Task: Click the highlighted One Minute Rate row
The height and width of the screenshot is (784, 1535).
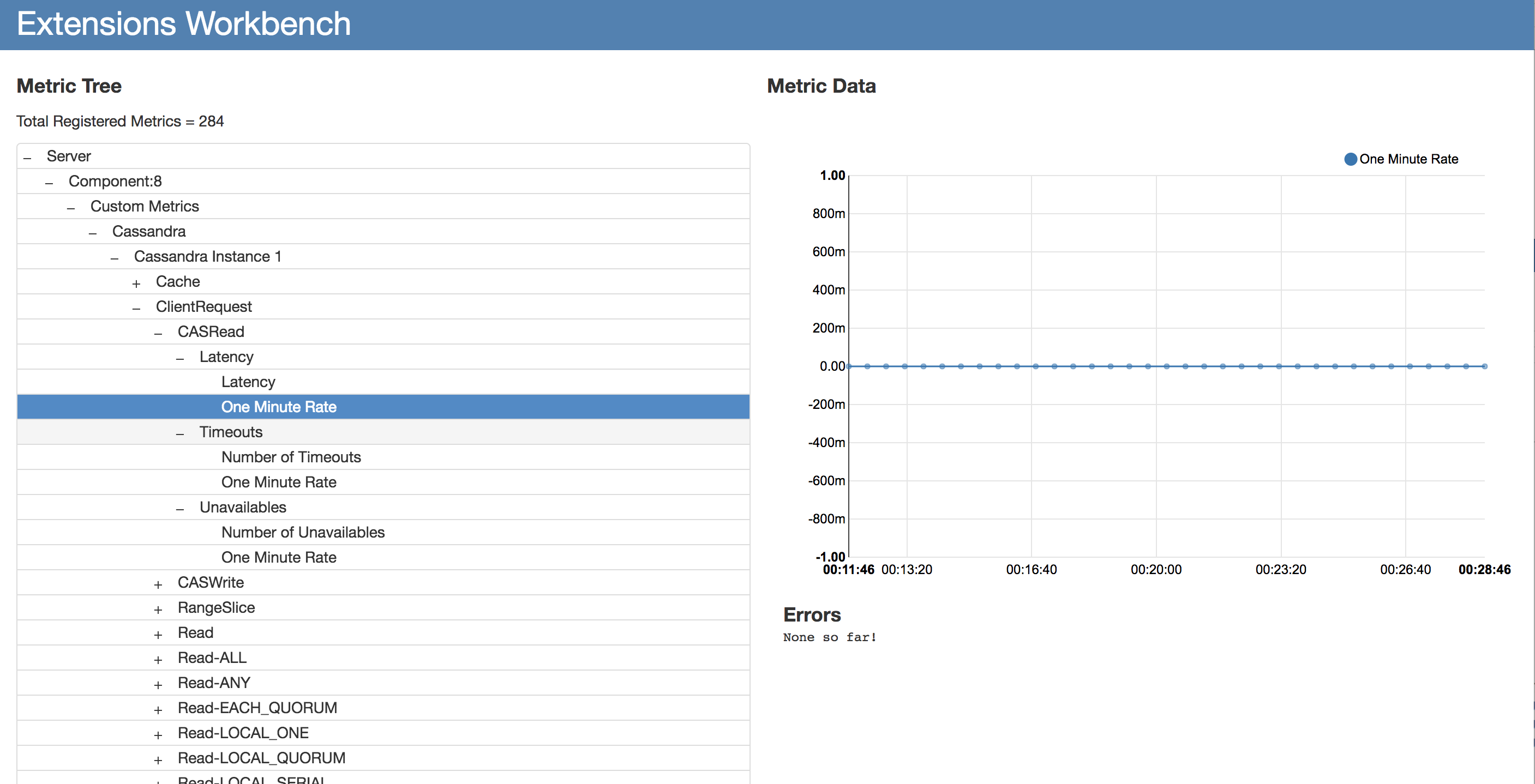Action: click(278, 407)
